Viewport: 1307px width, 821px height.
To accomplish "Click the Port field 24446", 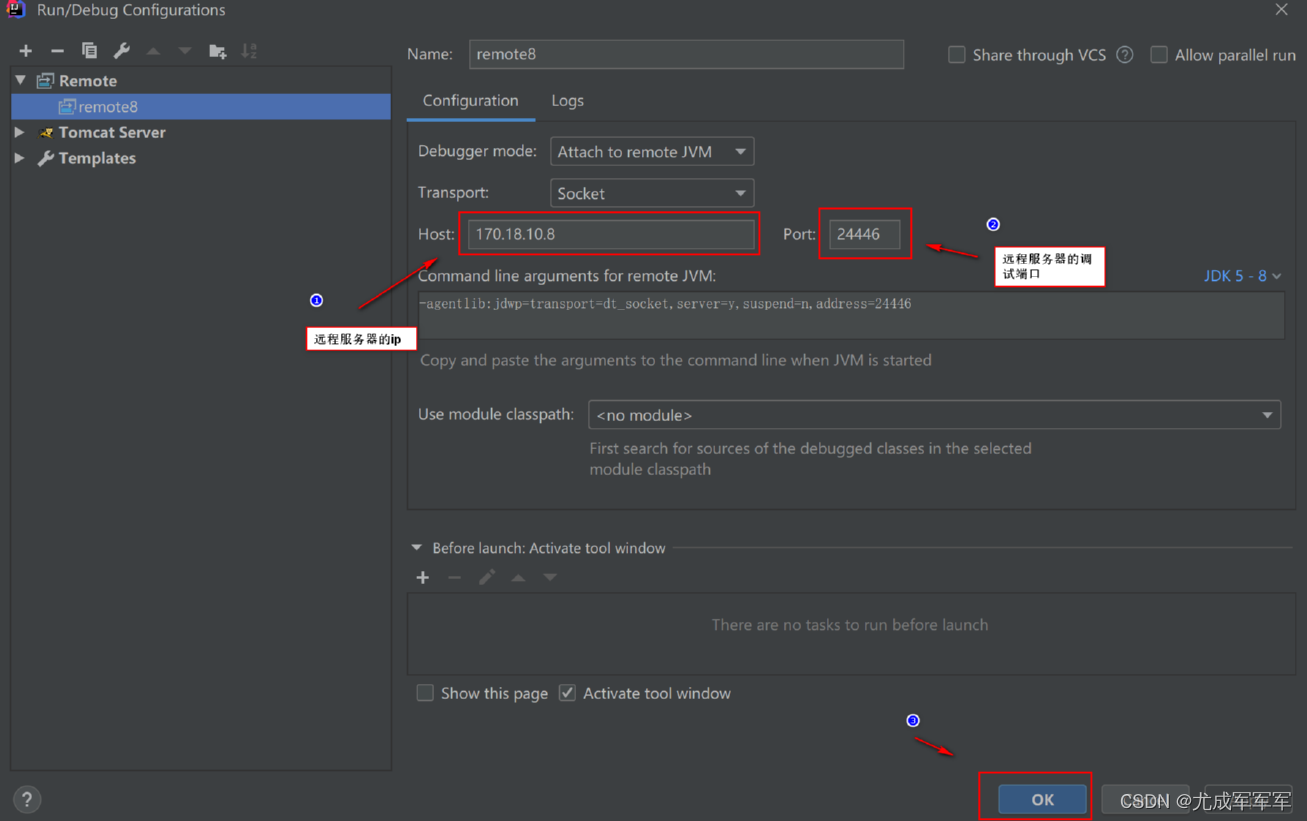I will click(x=864, y=234).
